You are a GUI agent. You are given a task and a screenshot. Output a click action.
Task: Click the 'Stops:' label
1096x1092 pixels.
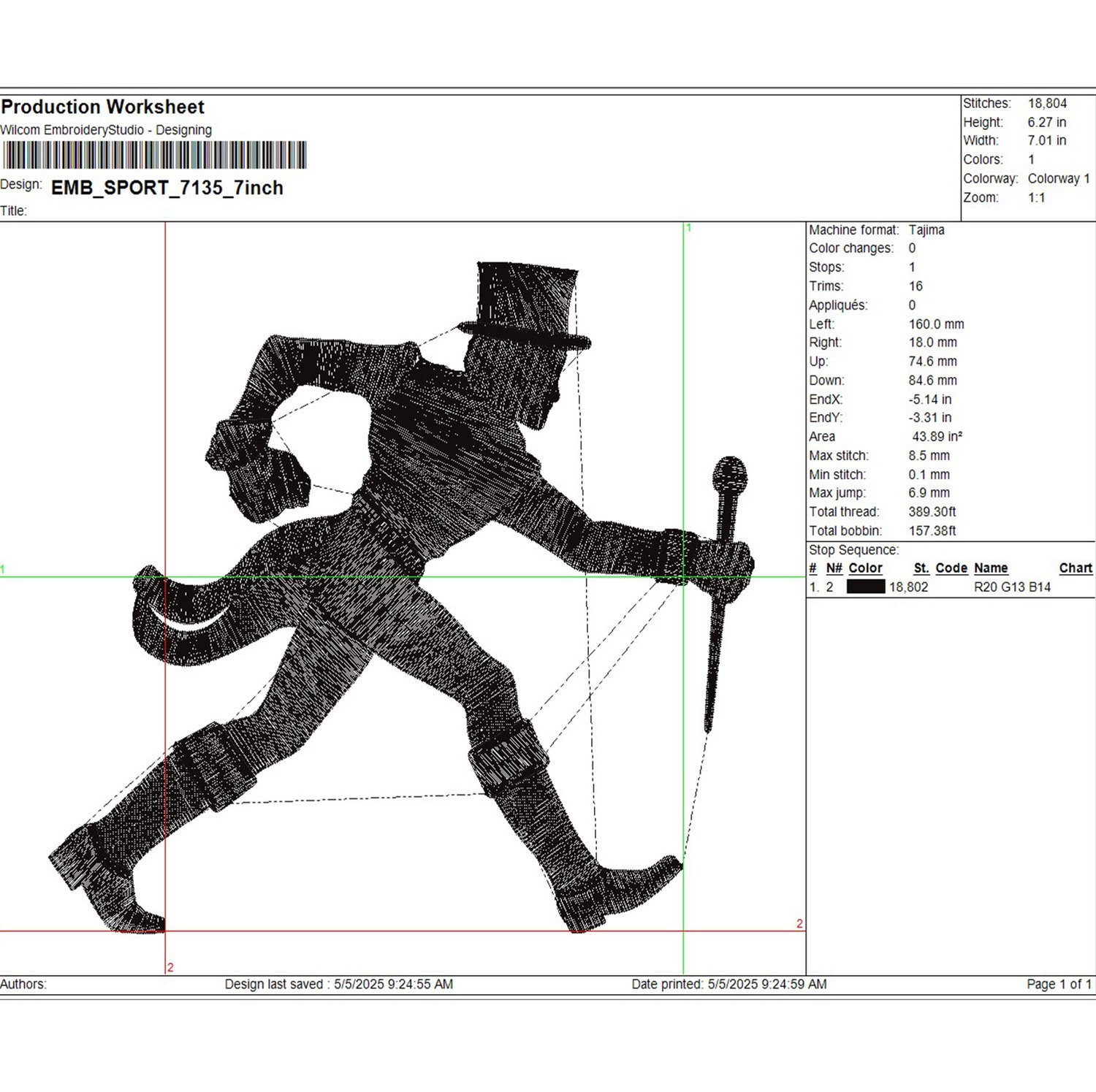pyautogui.click(x=826, y=267)
